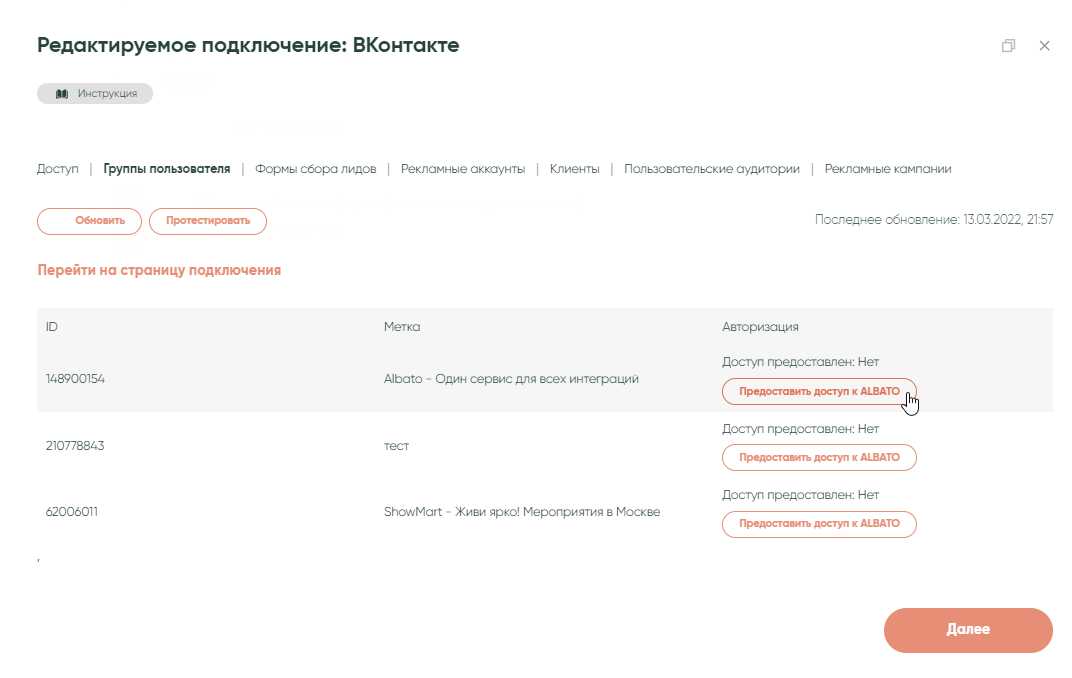Select ID cell 62006011

[72, 512]
